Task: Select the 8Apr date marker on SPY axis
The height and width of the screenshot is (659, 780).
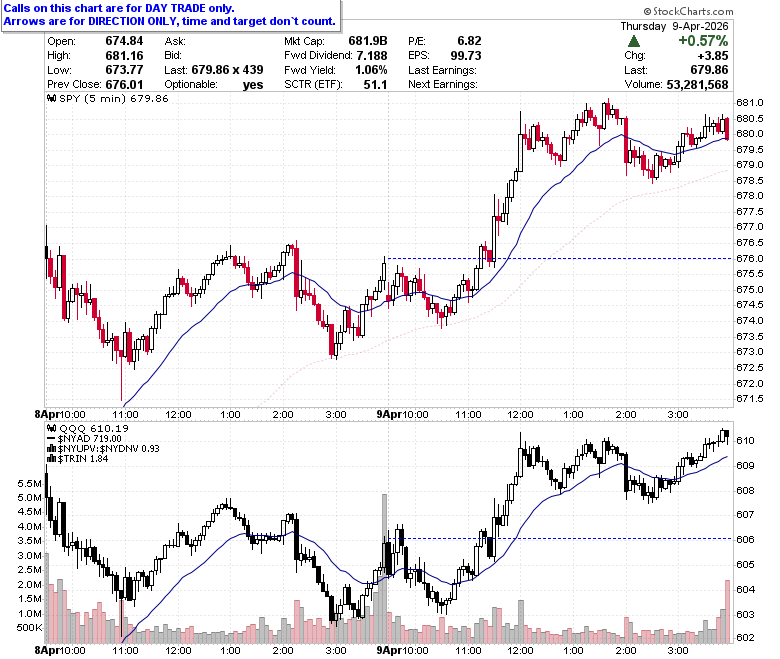Action: point(44,414)
